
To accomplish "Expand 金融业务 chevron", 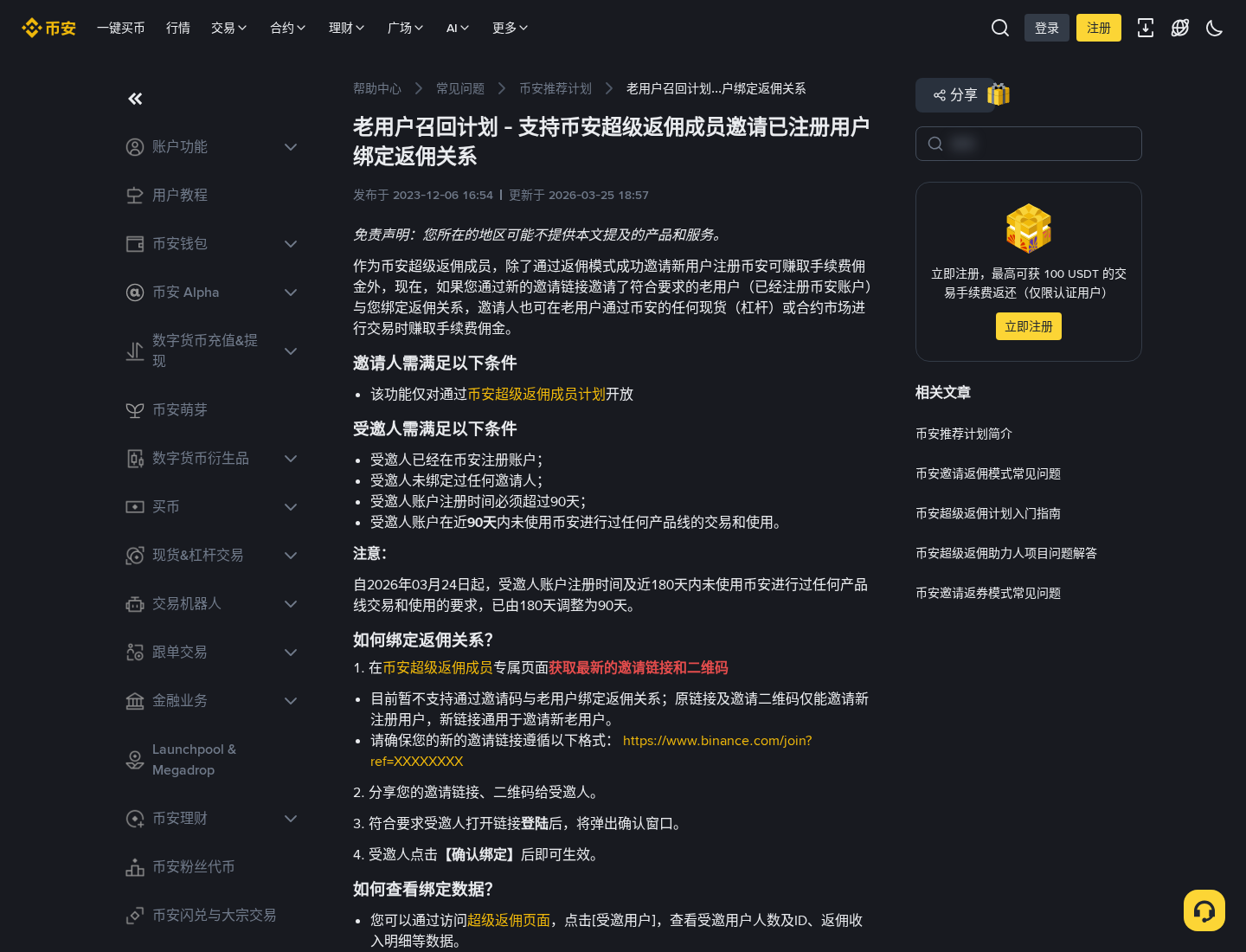I will click(291, 701).
